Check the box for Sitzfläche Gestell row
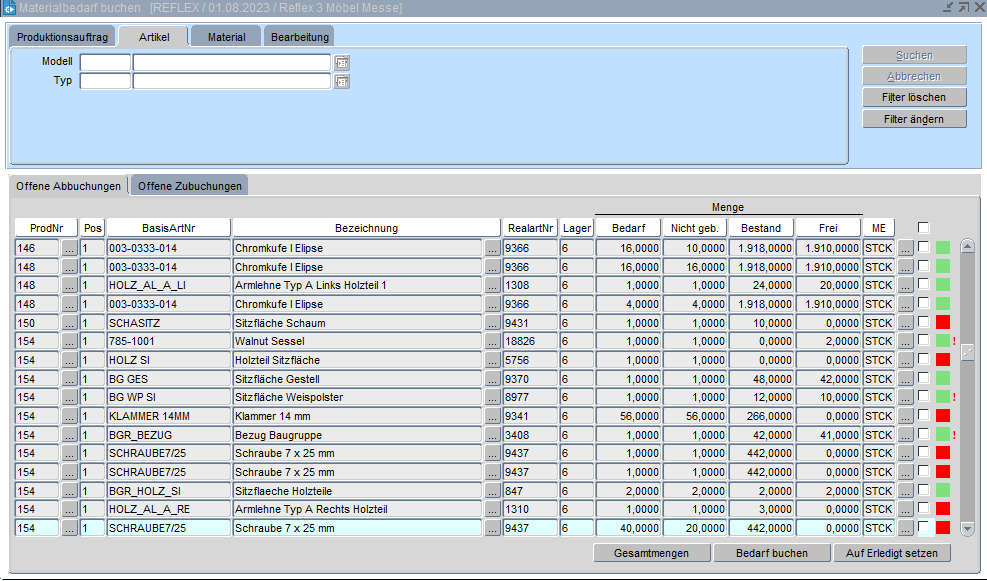 point(923,379)
